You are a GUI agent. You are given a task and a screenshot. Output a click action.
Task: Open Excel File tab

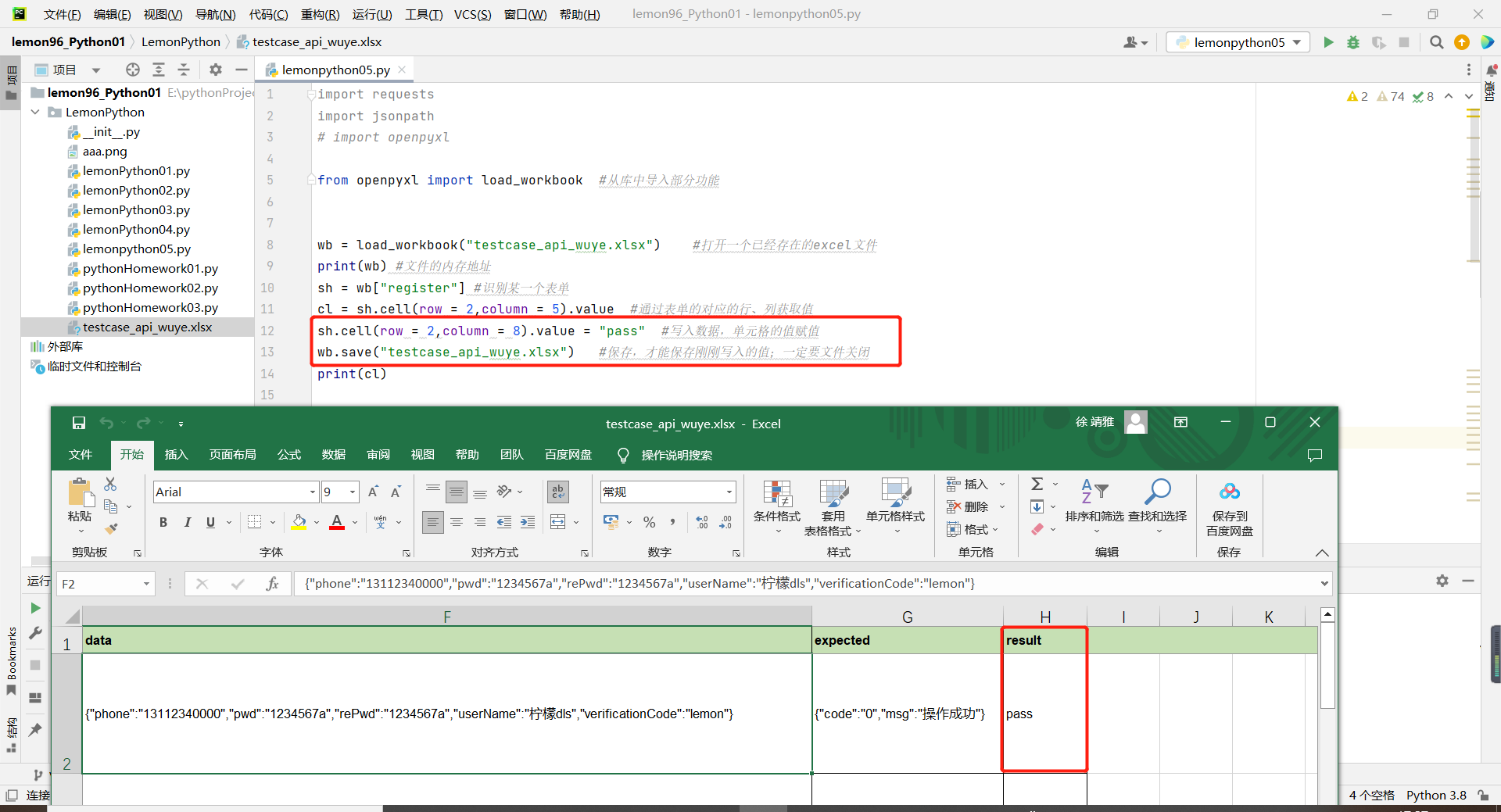coord(81,455)
